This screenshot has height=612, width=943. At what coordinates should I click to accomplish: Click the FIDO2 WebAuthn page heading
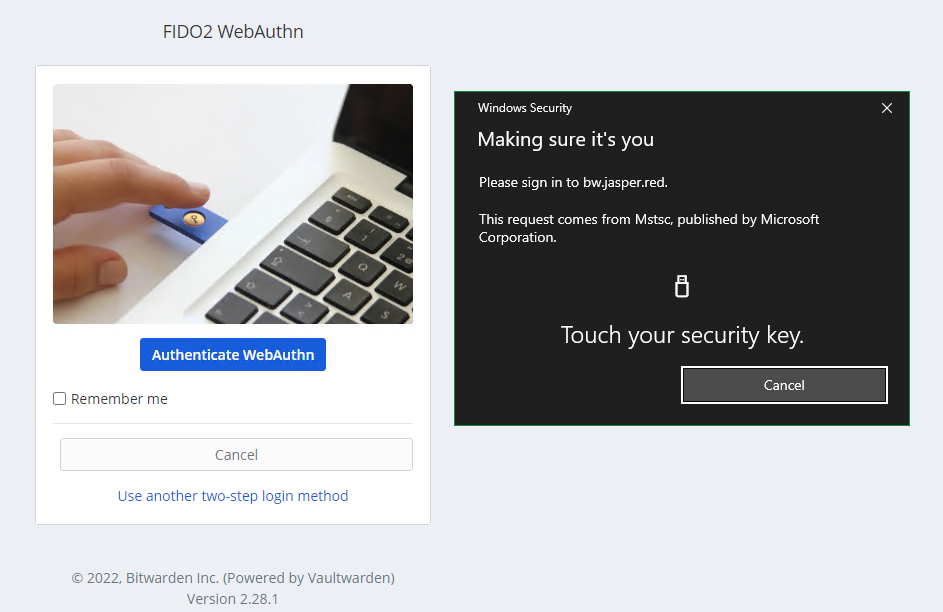point(233,31)
